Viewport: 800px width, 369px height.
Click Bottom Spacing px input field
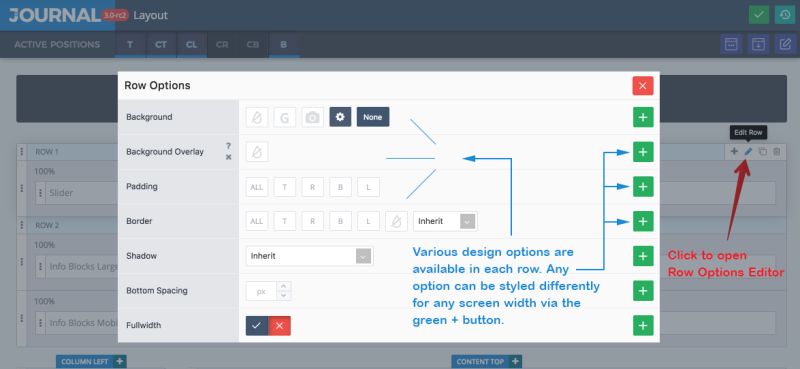tap(261, 291)
